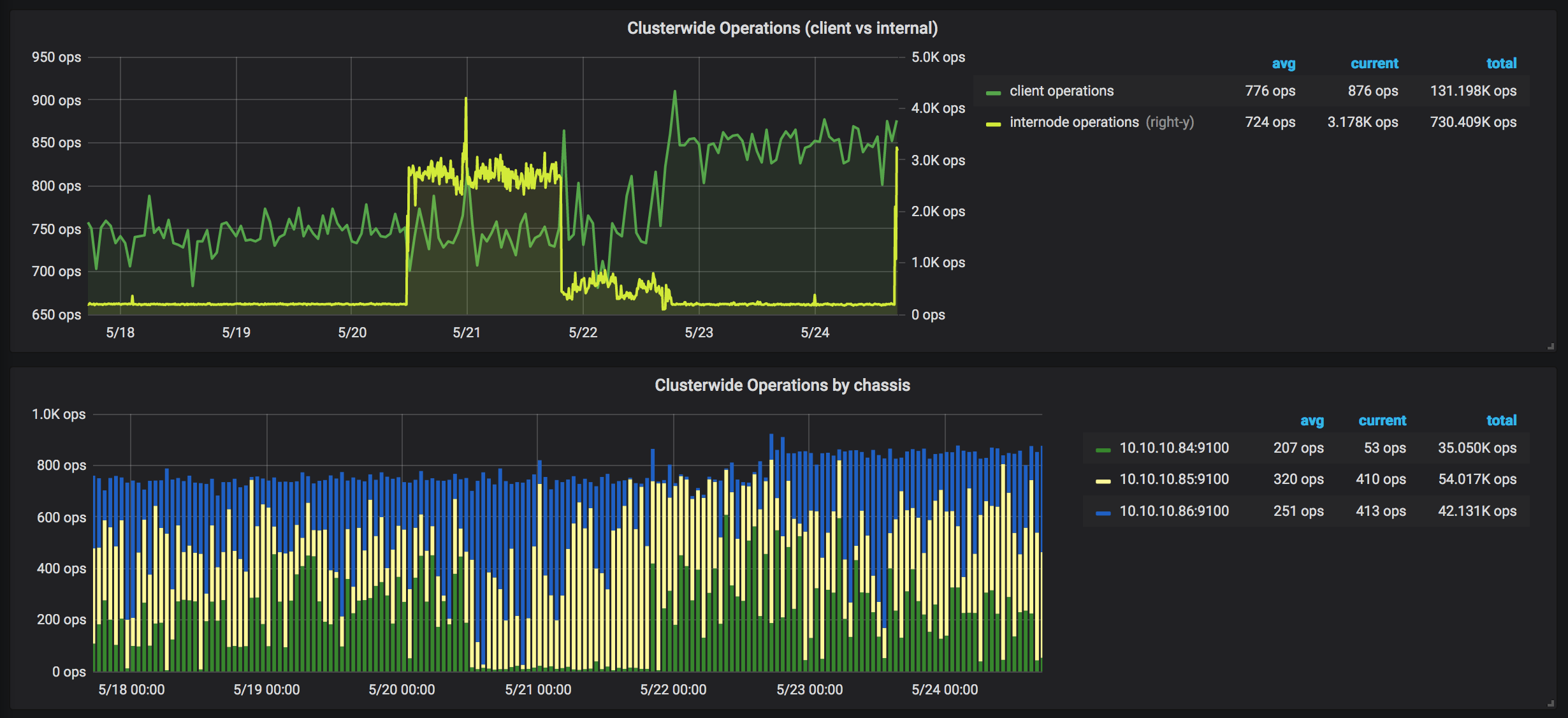Toggle the 10.10.10.85:9100 series in the legend

1174,479
